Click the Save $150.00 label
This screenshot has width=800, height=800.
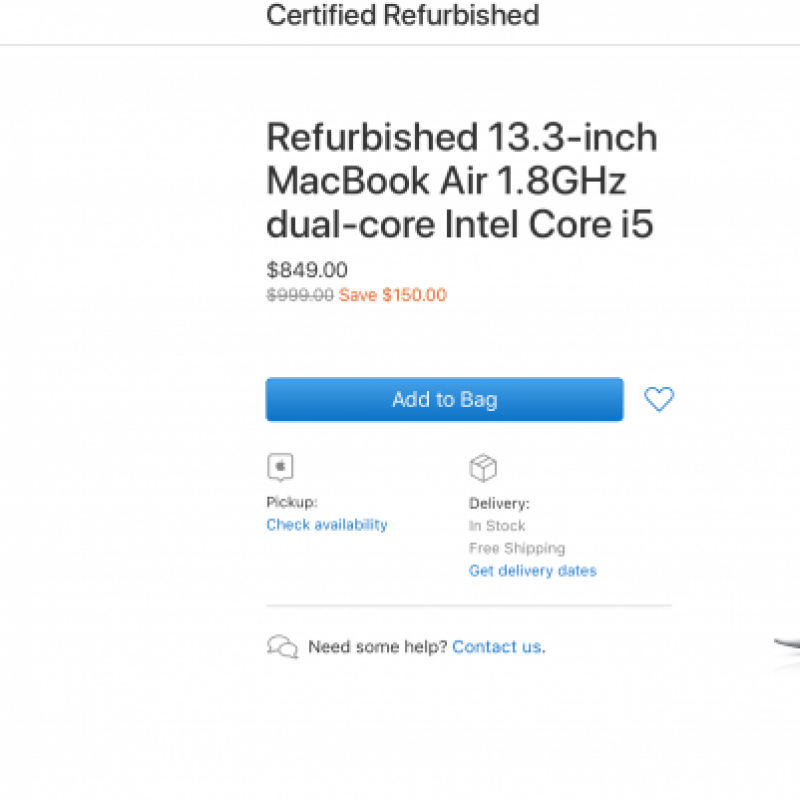coord(393,295)
